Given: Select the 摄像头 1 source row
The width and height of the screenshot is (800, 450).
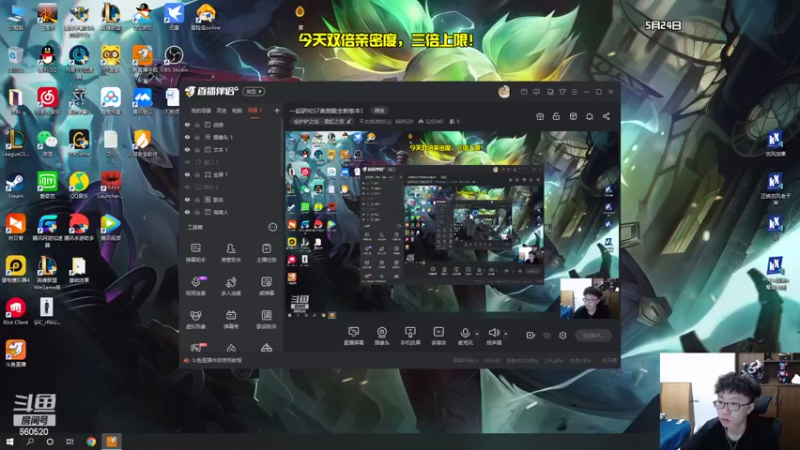Looking at the screenshot, I should (232, 137).
